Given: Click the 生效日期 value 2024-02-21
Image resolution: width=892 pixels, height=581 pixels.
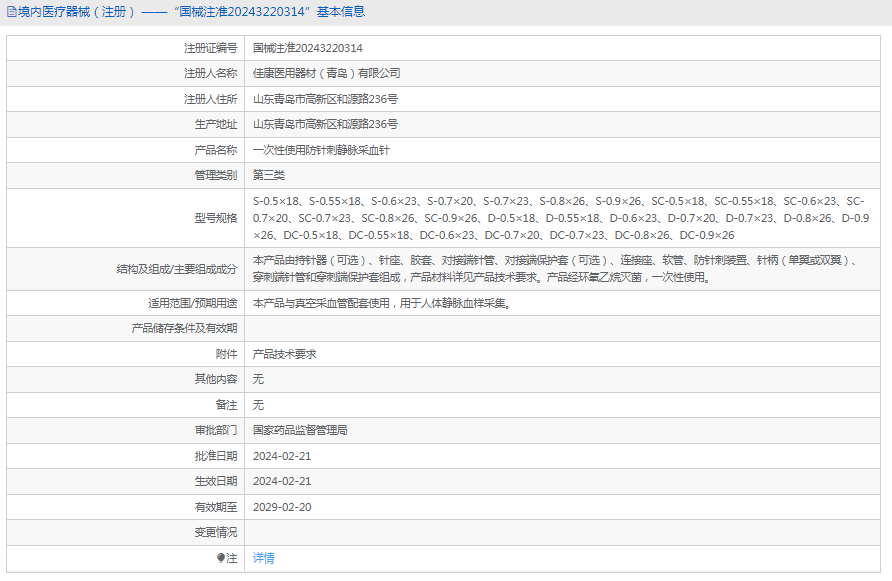Looking at the screenshot, I should coord(282,481).
